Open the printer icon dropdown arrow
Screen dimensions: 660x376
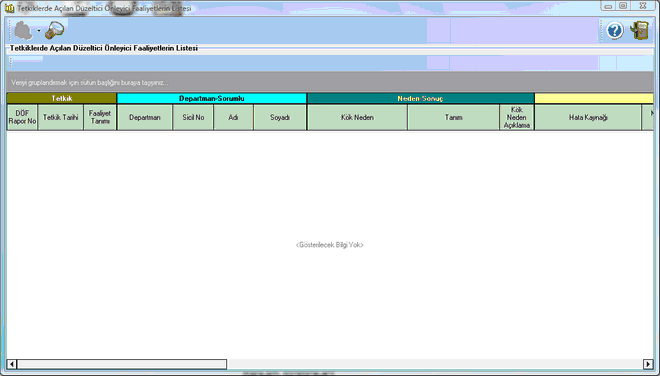point(39,31)
